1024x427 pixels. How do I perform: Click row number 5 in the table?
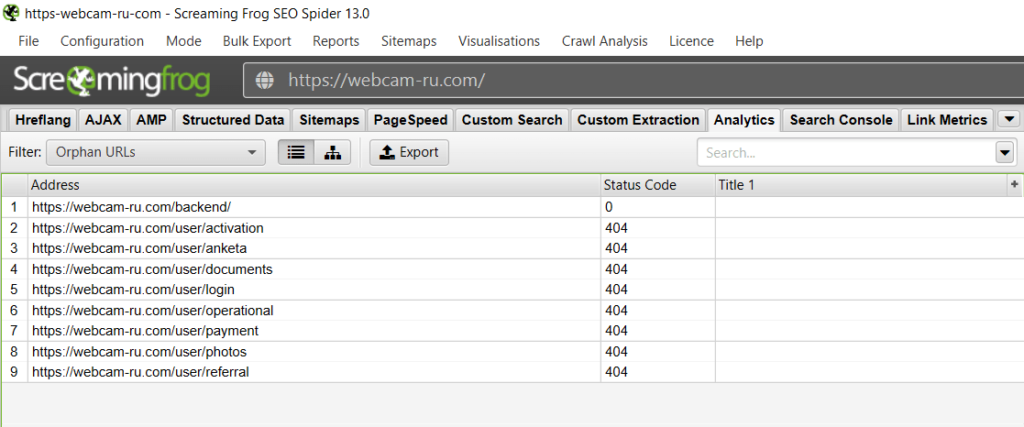pos(14,289)
